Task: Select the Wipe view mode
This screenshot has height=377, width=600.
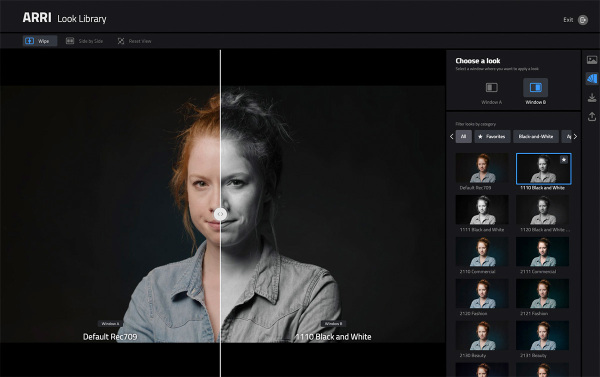Action: 40,41
